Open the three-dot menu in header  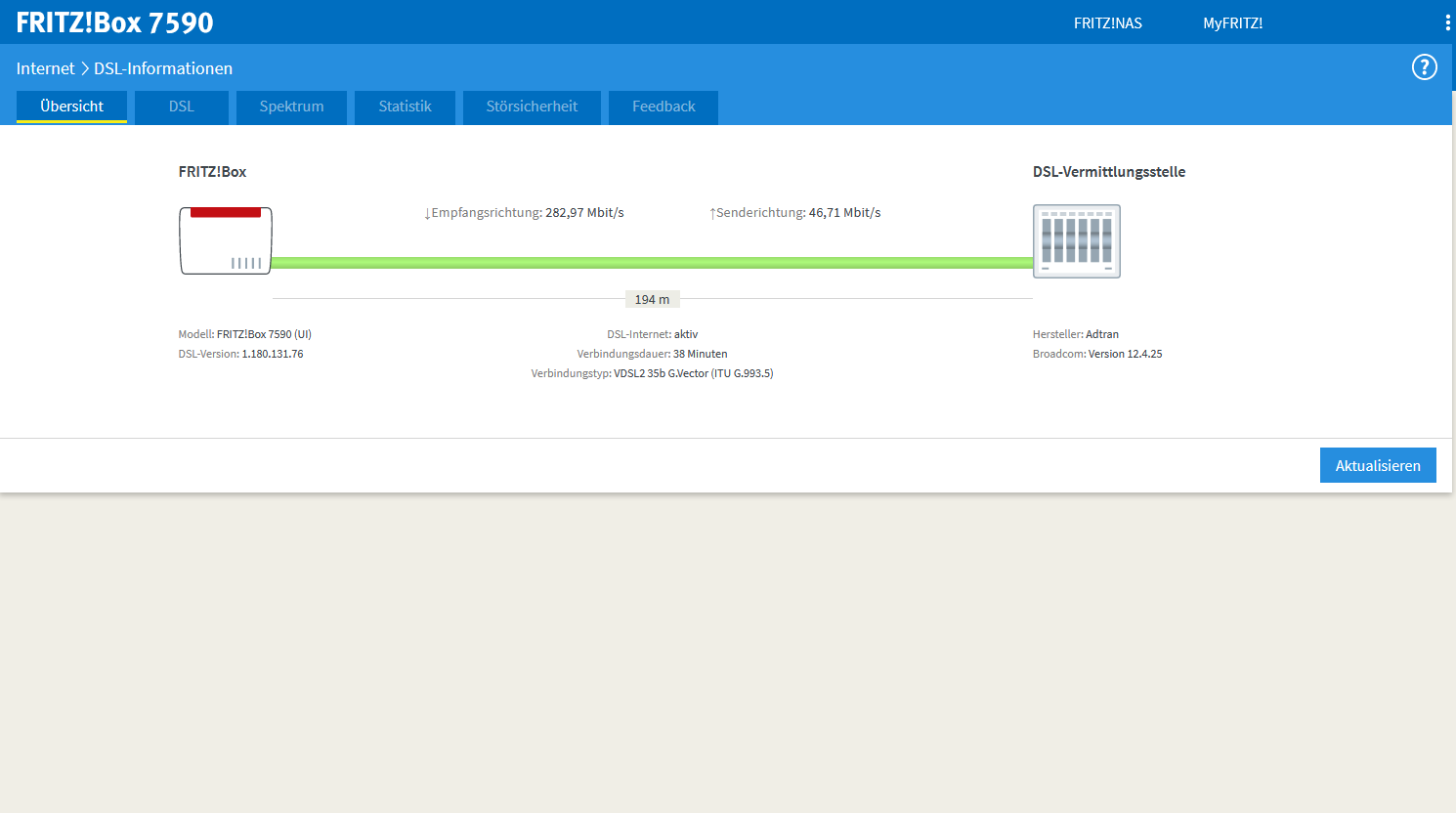coord(1447,22)
